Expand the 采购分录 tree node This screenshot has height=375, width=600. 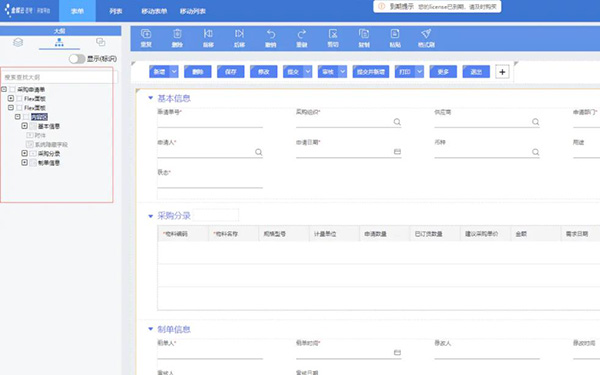click(24, 153)
